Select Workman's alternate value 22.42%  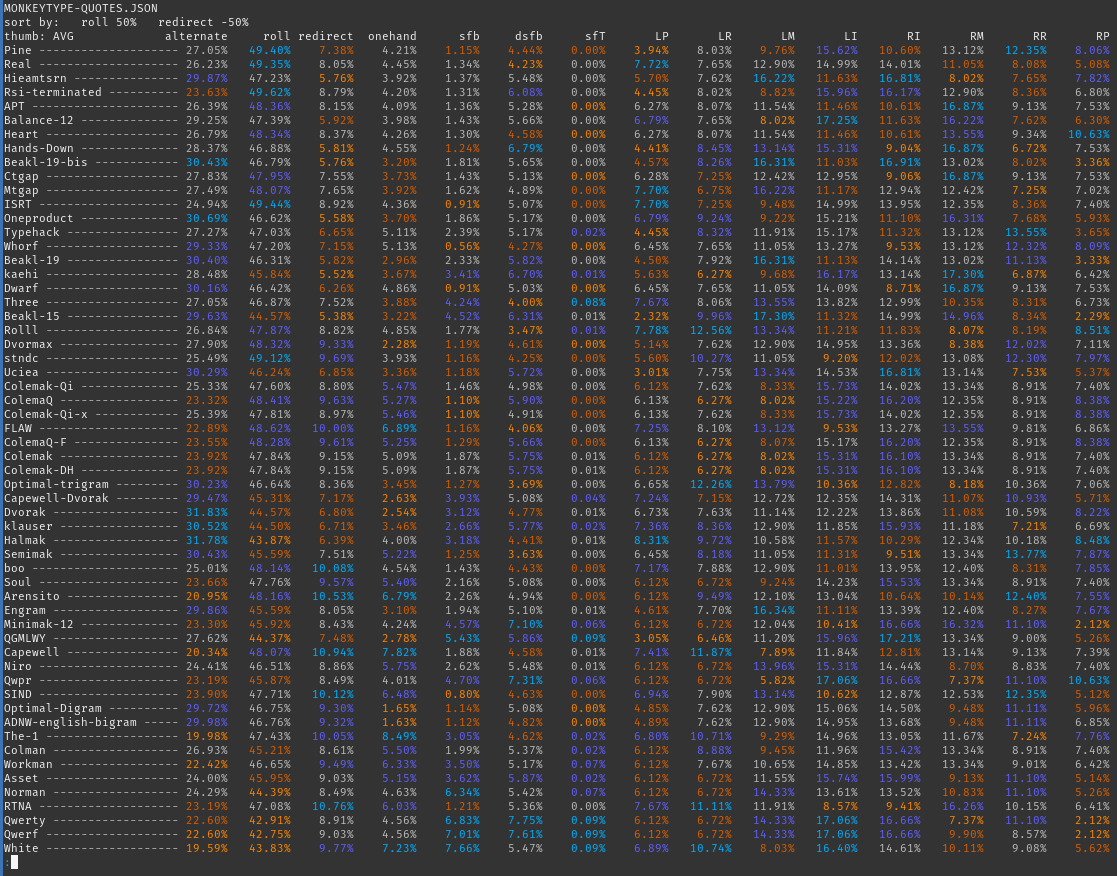[x=207, y=765]
